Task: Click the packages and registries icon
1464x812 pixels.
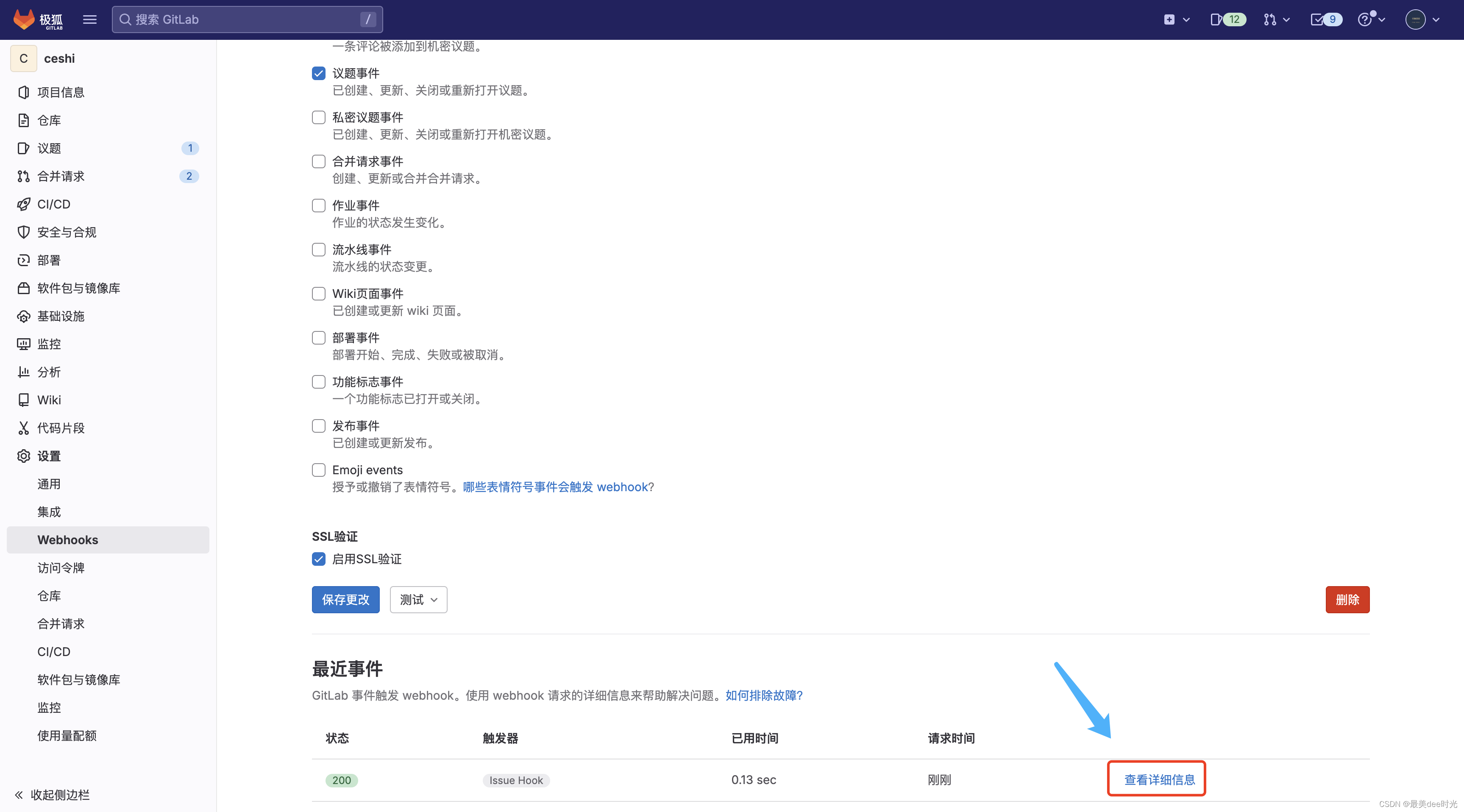Action: (x=23, y=288)
